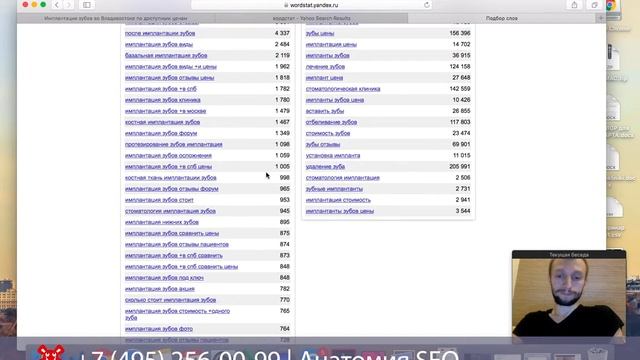Open link имплантация зубов виды
Viewport: 640px width, 360px height.
pos(159,44)
